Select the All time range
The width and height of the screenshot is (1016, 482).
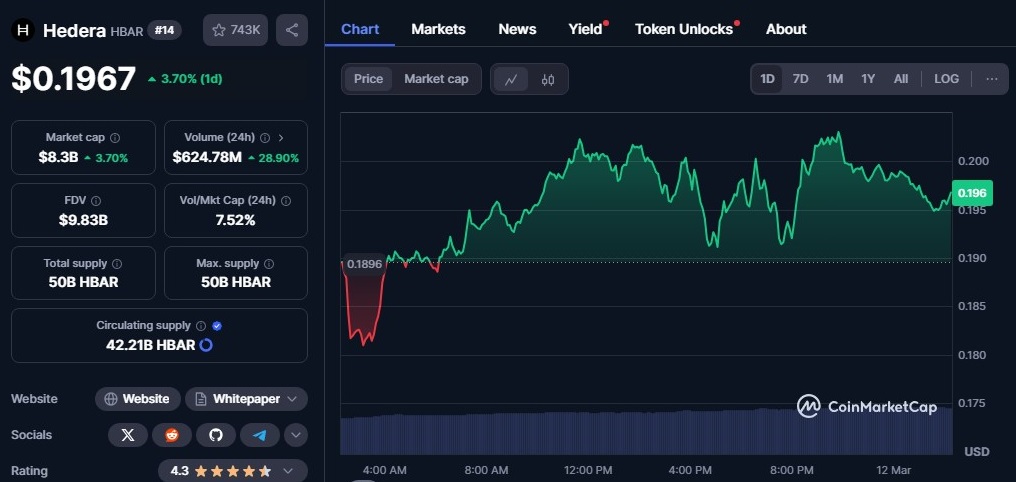(901, 79)
